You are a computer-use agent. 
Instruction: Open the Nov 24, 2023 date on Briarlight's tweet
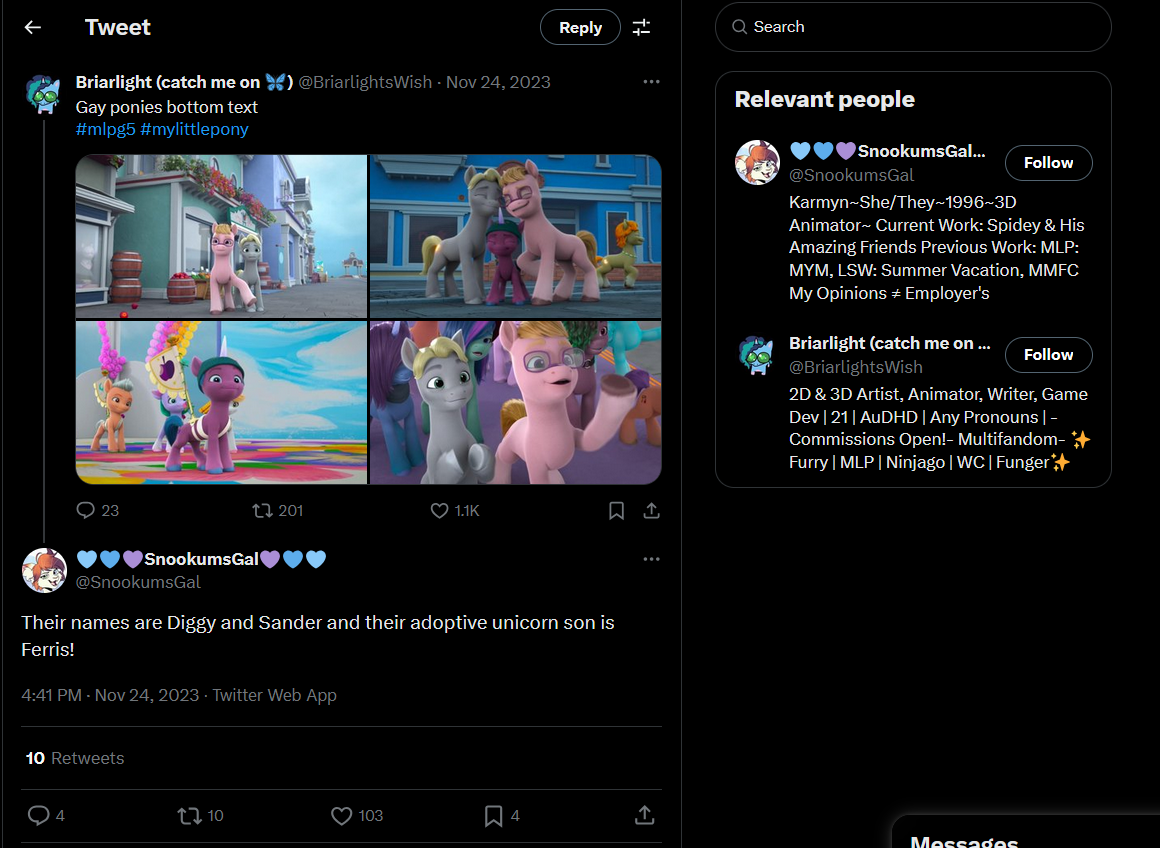[x=499, y=82]
